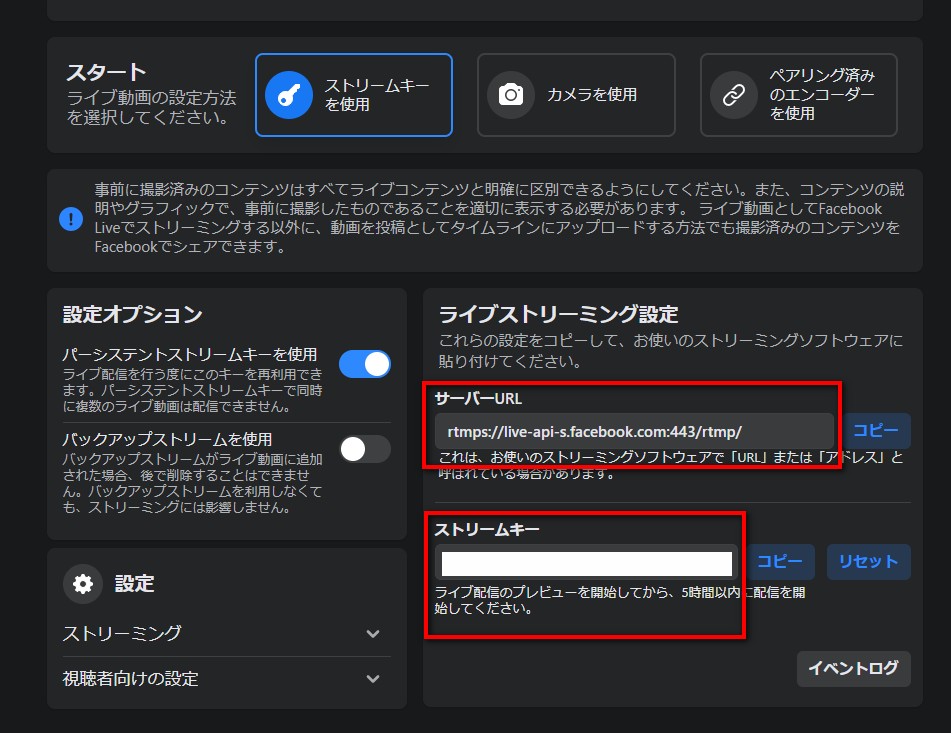Click the ストリームキー input field
951x733 pixels.
pos(586,563)
